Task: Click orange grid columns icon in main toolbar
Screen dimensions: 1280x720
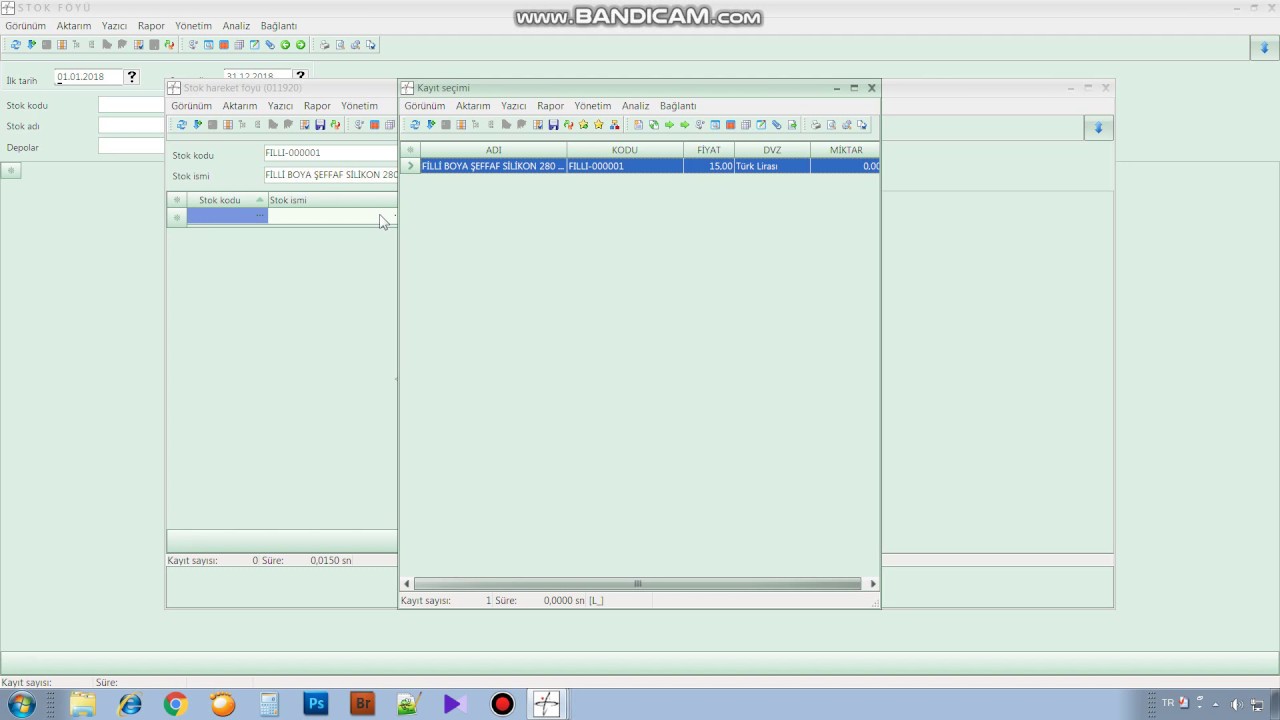Action: coord(62,45)
